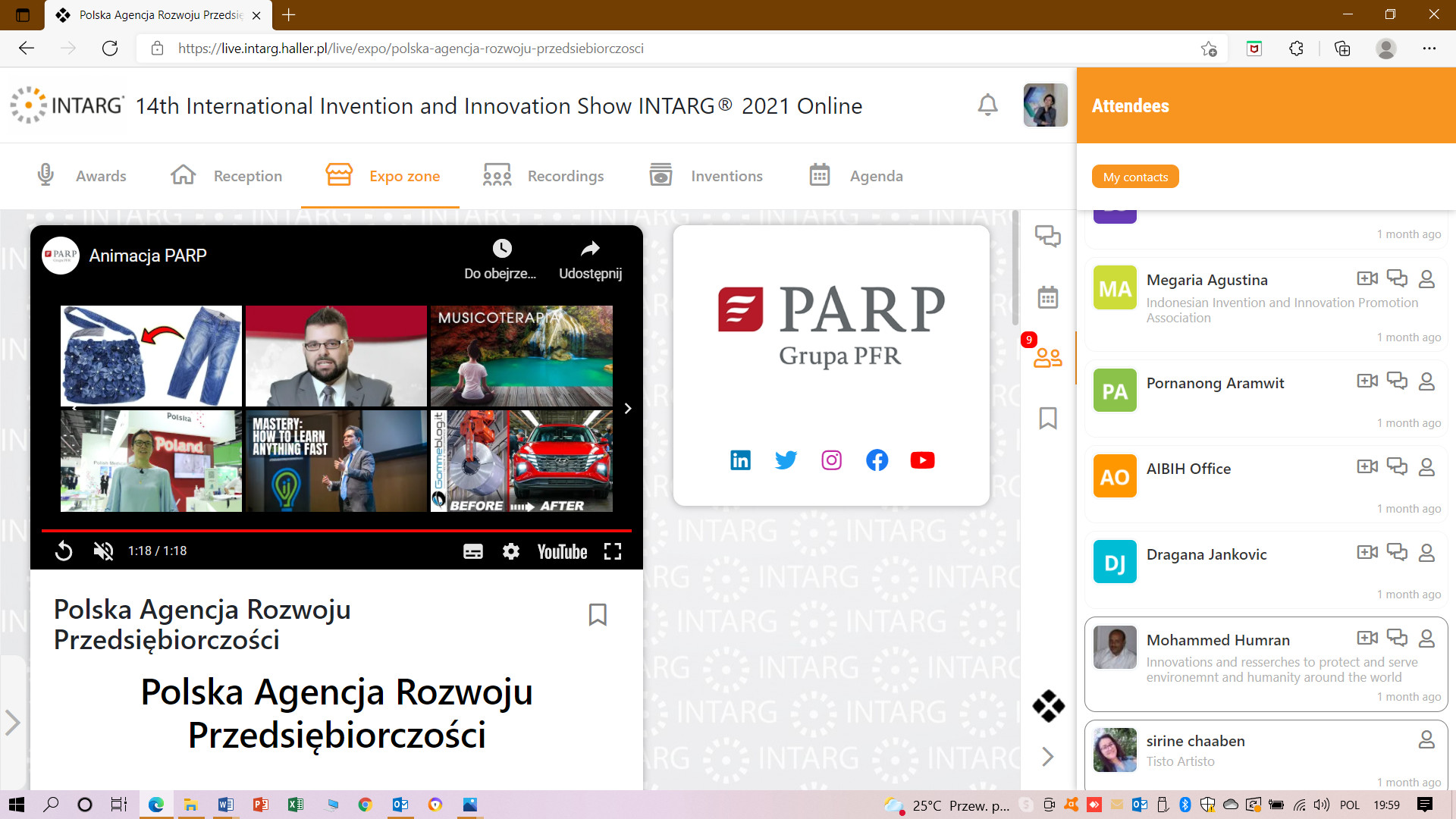The height and width of the screenshot is (819, 1456).
Task: Collapse the sidebar with the right chevron
Action: coord(1048,756)
